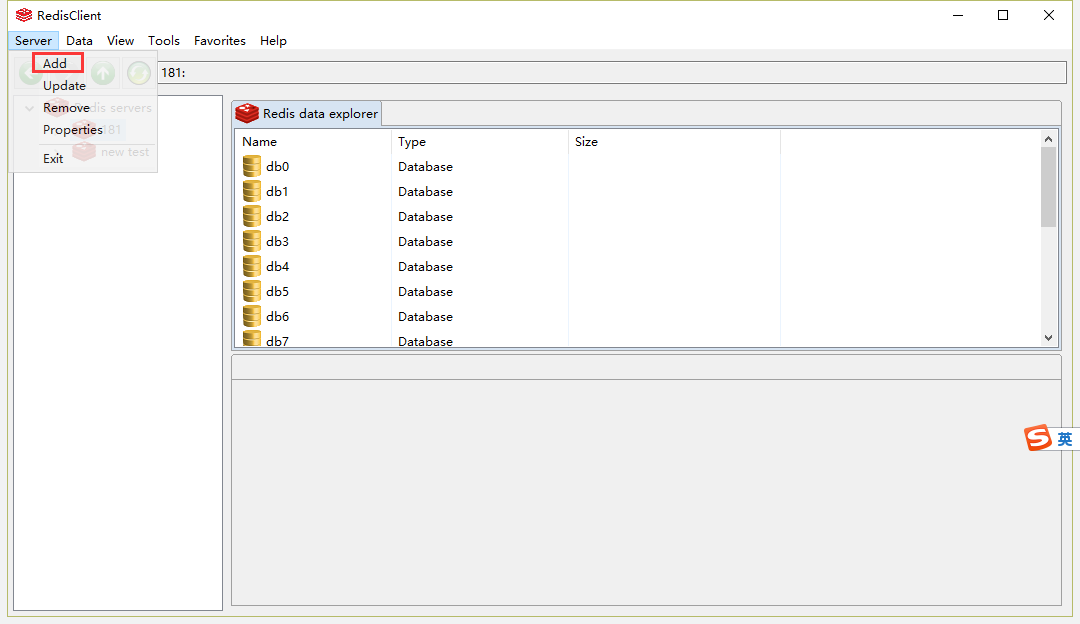This screenshot has width=1080, height=624.
Task: Toggle the 英 input language indicator
Action: pyautogui.click(x=1065, y=439)
